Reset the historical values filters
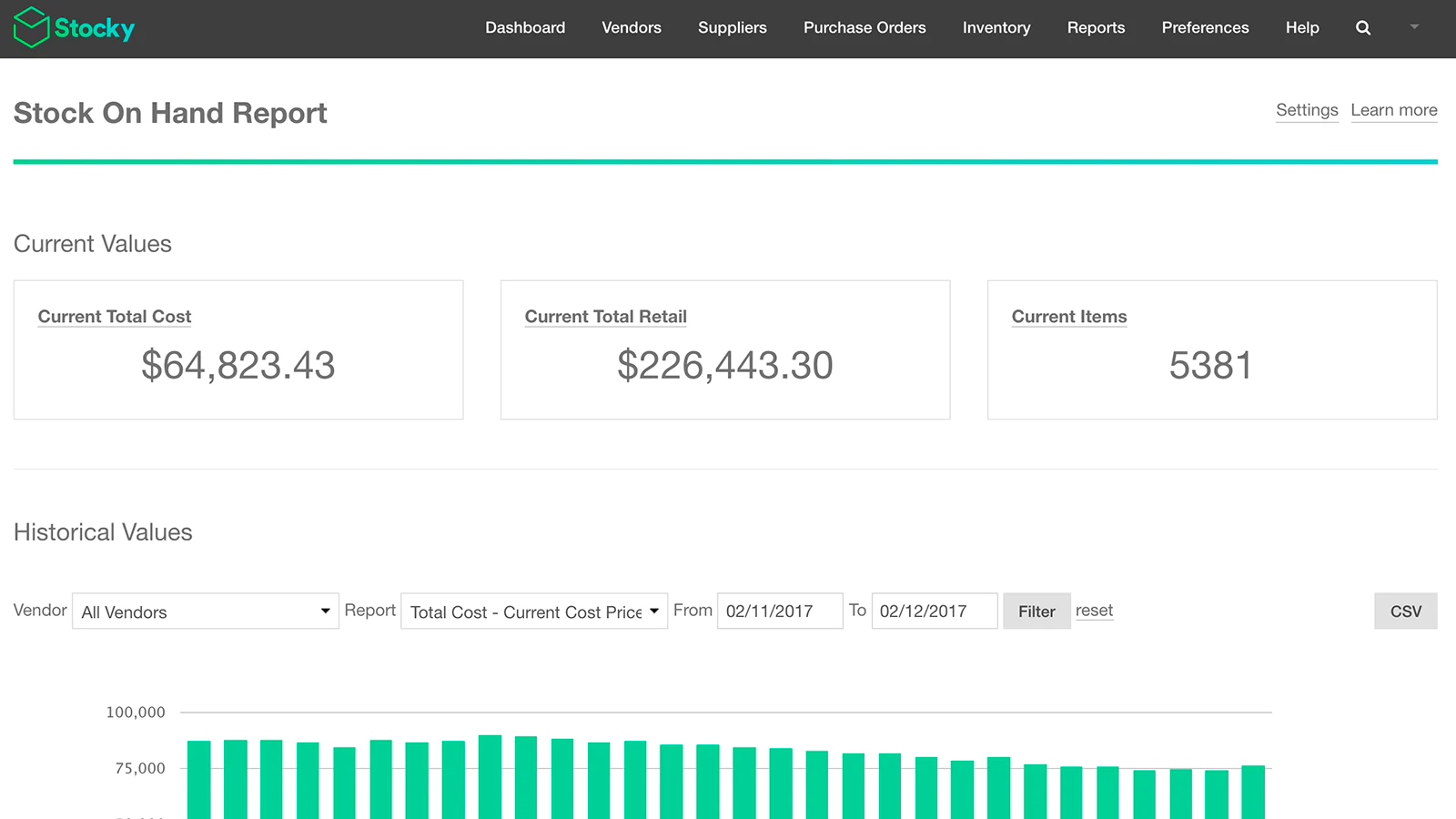 point(1094,611)
